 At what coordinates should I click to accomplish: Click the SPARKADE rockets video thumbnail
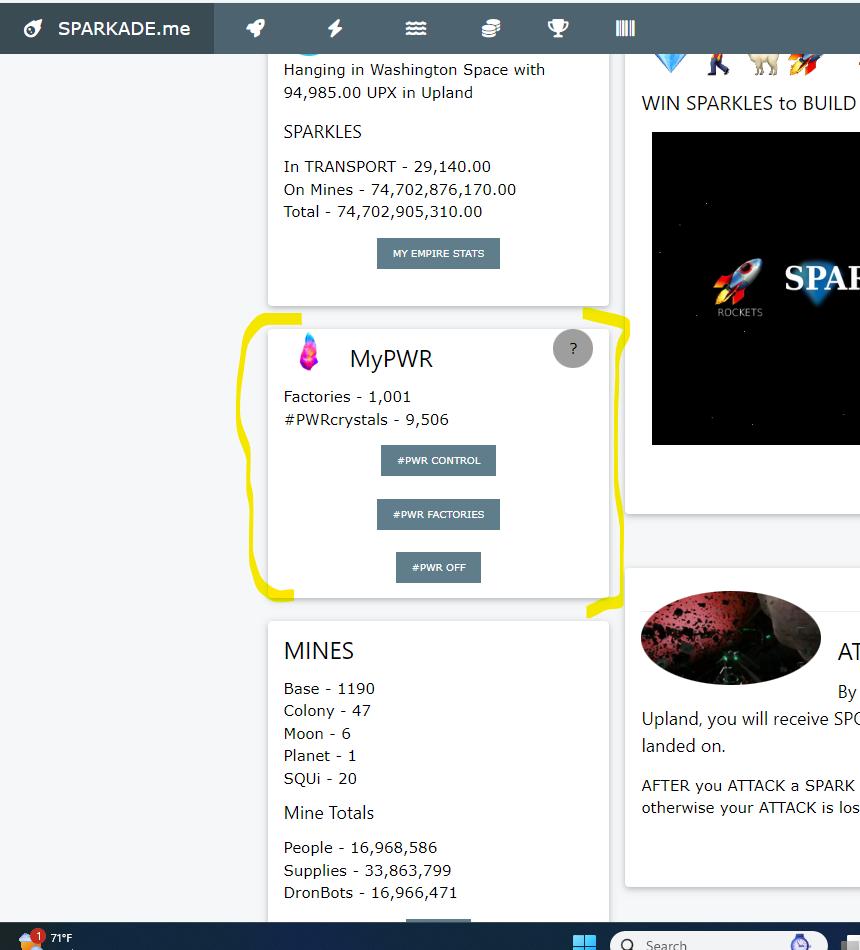coord(755,288)
